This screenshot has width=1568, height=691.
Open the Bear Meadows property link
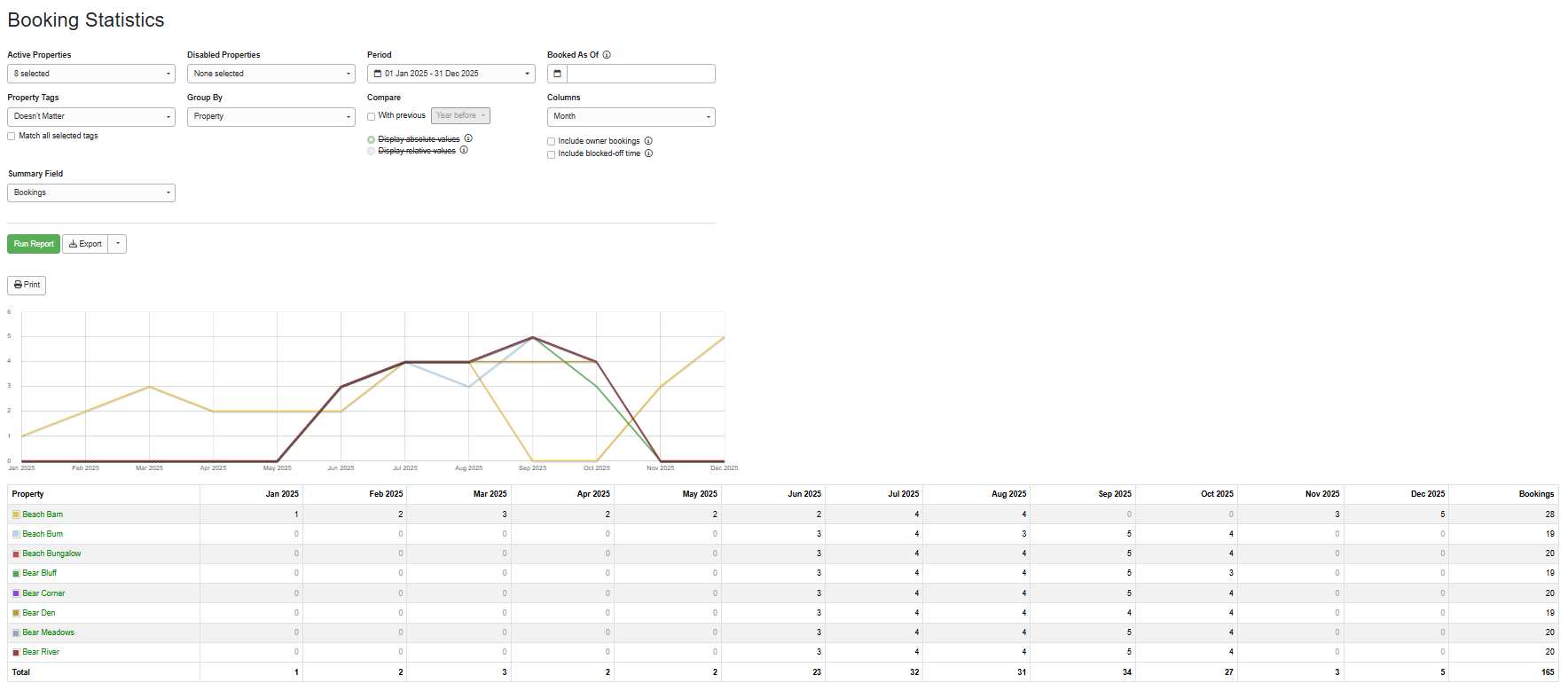[48, 632]
